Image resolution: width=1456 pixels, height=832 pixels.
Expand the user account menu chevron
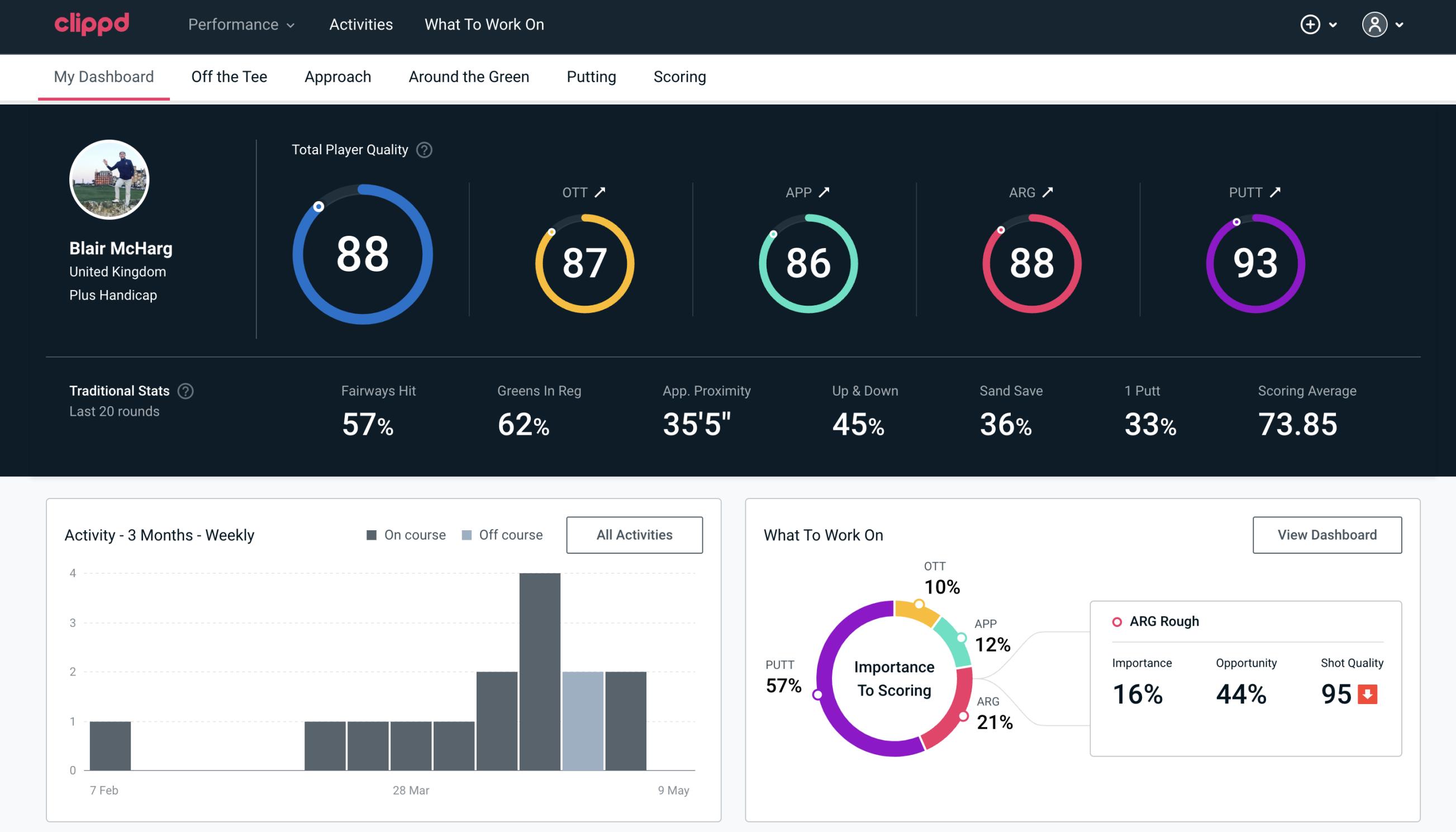pos(1400,25)
